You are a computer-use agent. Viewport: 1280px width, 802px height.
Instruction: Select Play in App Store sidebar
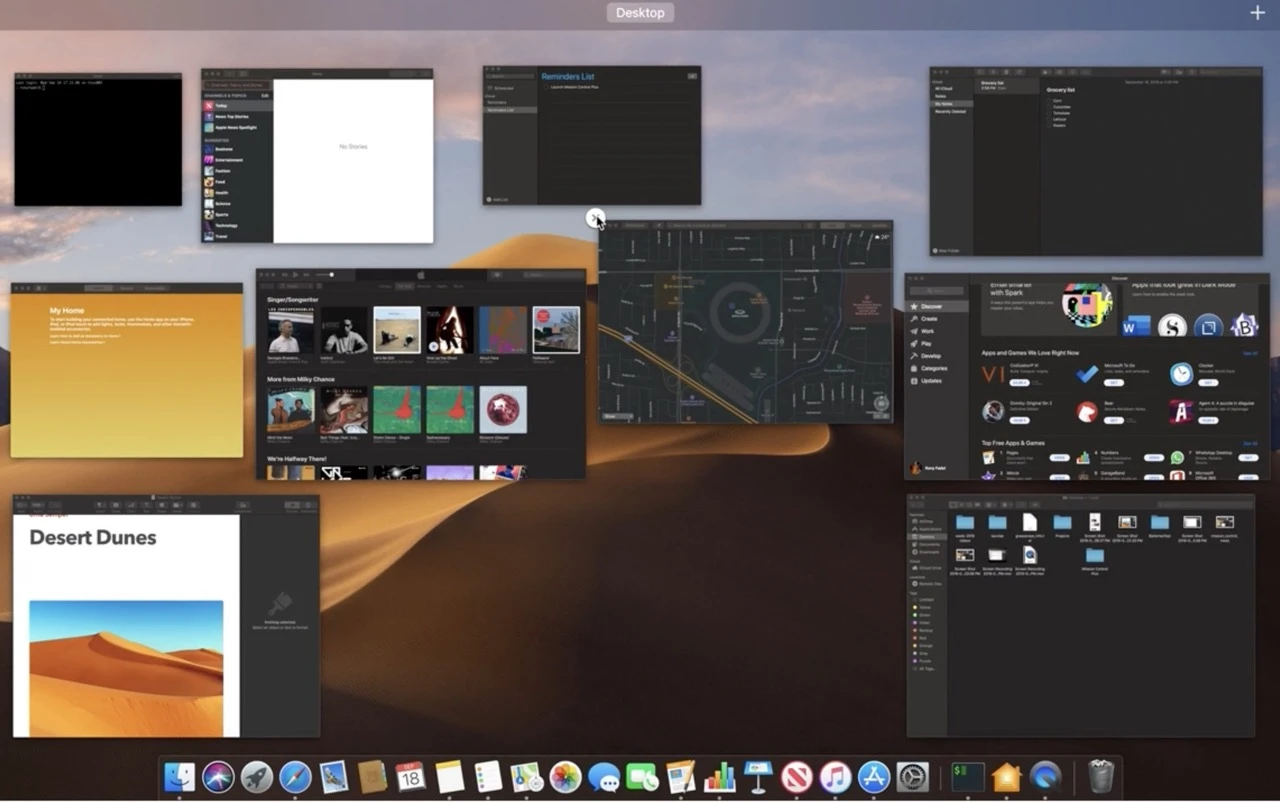[x=937, y=343]
